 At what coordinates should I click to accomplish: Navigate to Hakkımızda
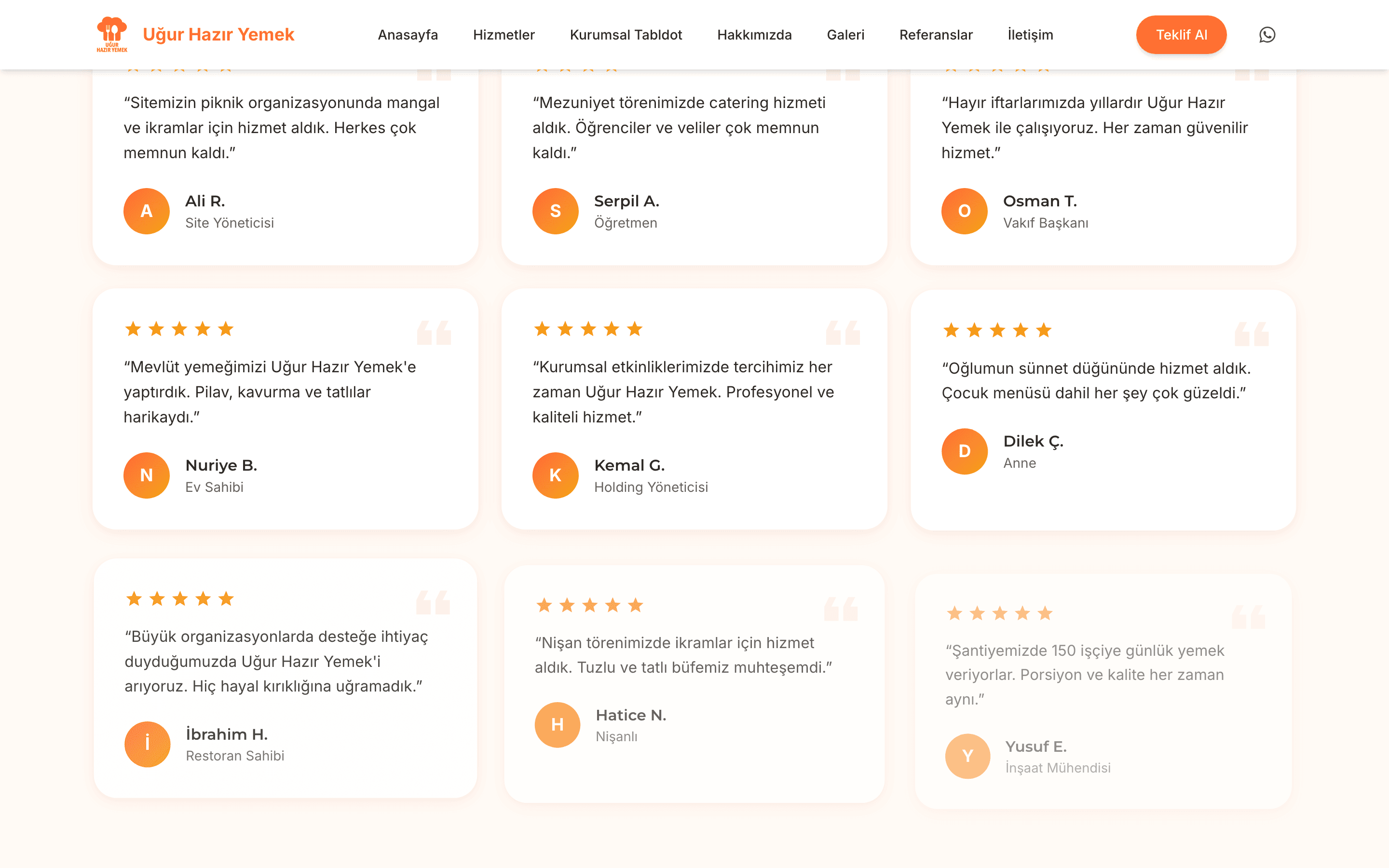click(754, 35)
